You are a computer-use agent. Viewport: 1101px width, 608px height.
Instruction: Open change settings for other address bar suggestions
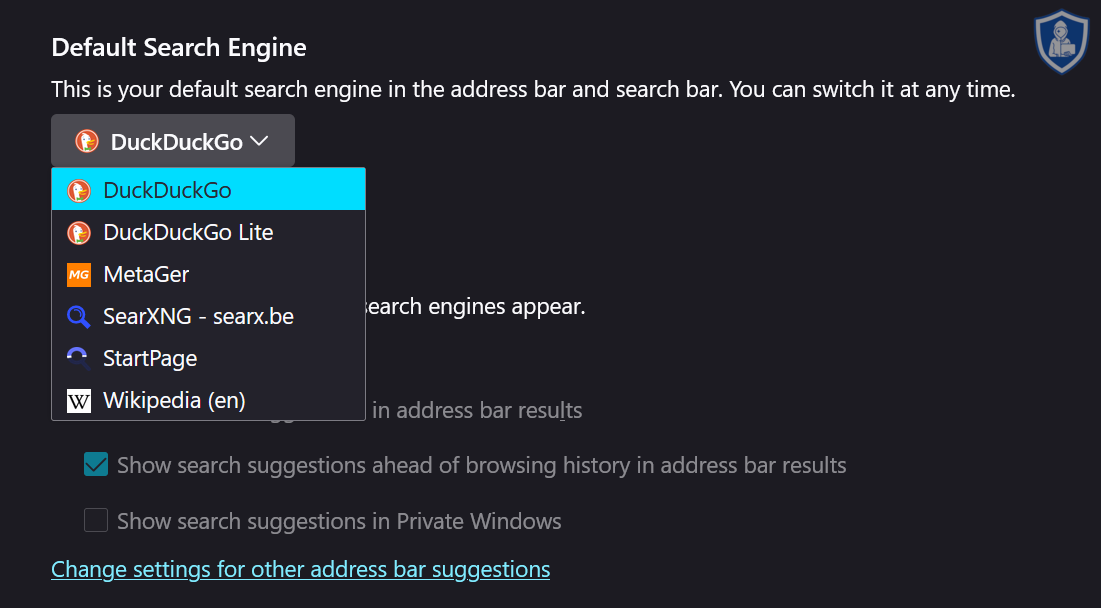pyautogui.click(x=300, y=568)
